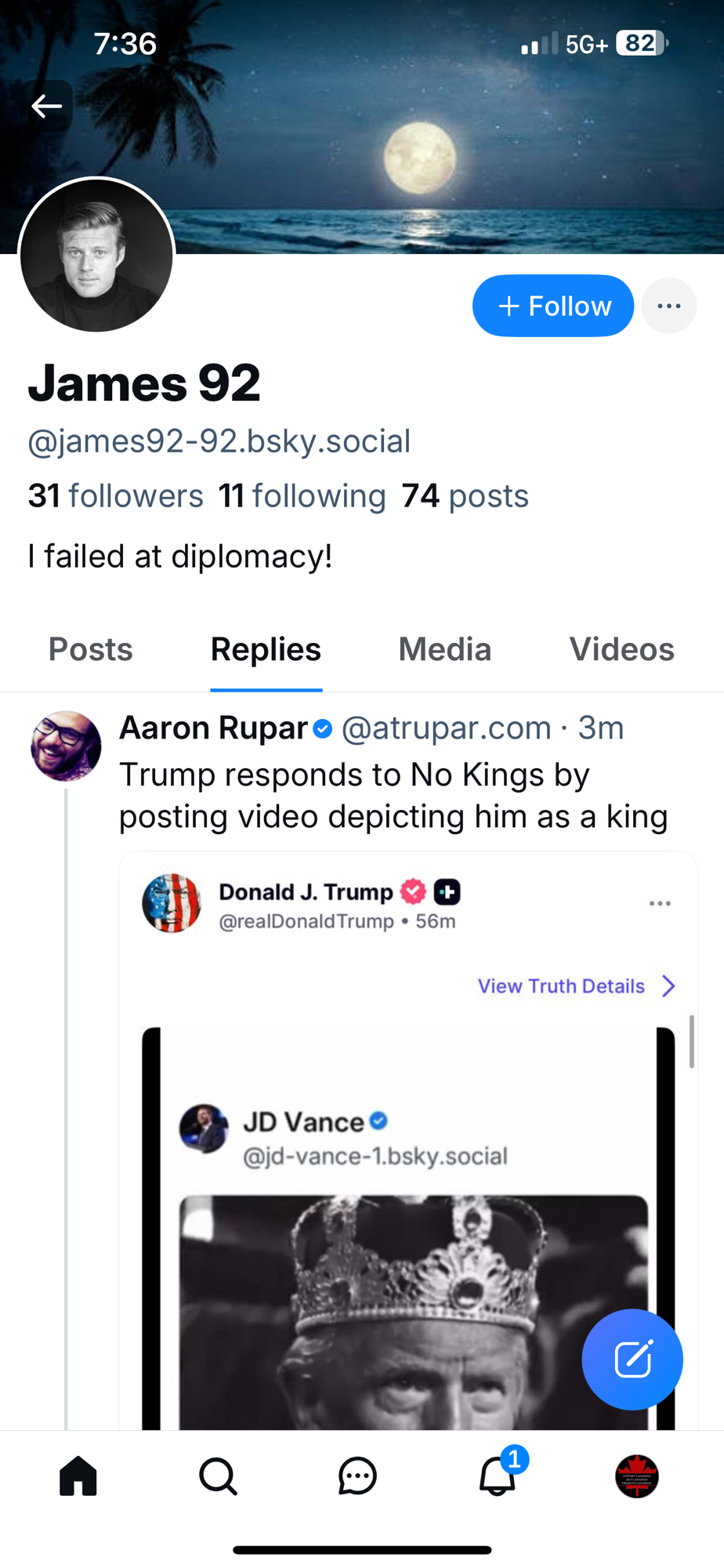The image size is (724, 1568).
Task: Tap the back arrow button
Action: pos(47,106)
